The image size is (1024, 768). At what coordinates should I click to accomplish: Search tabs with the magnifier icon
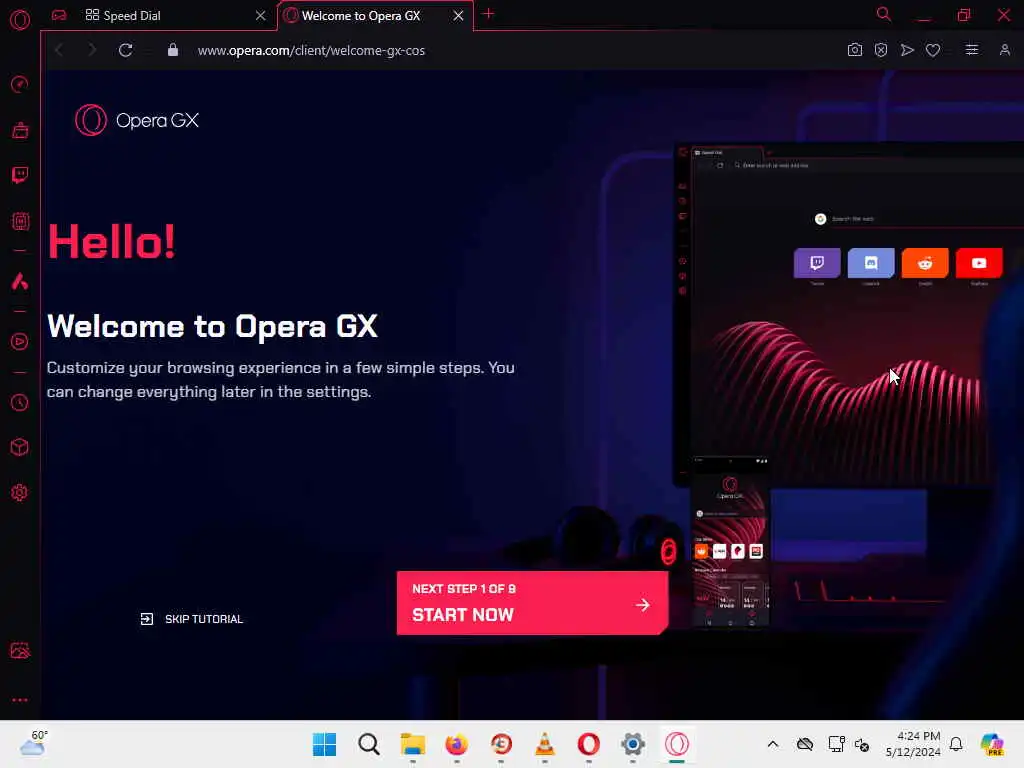[x=884, y=14]
